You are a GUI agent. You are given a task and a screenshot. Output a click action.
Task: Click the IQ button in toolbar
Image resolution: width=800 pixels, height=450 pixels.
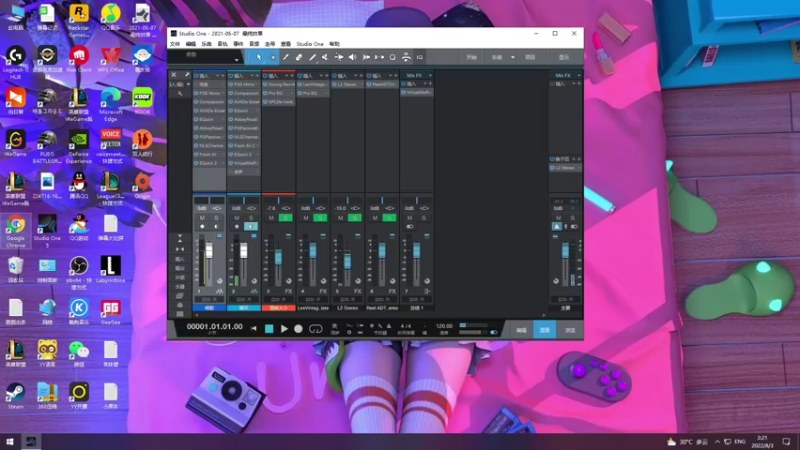[419, 57]
